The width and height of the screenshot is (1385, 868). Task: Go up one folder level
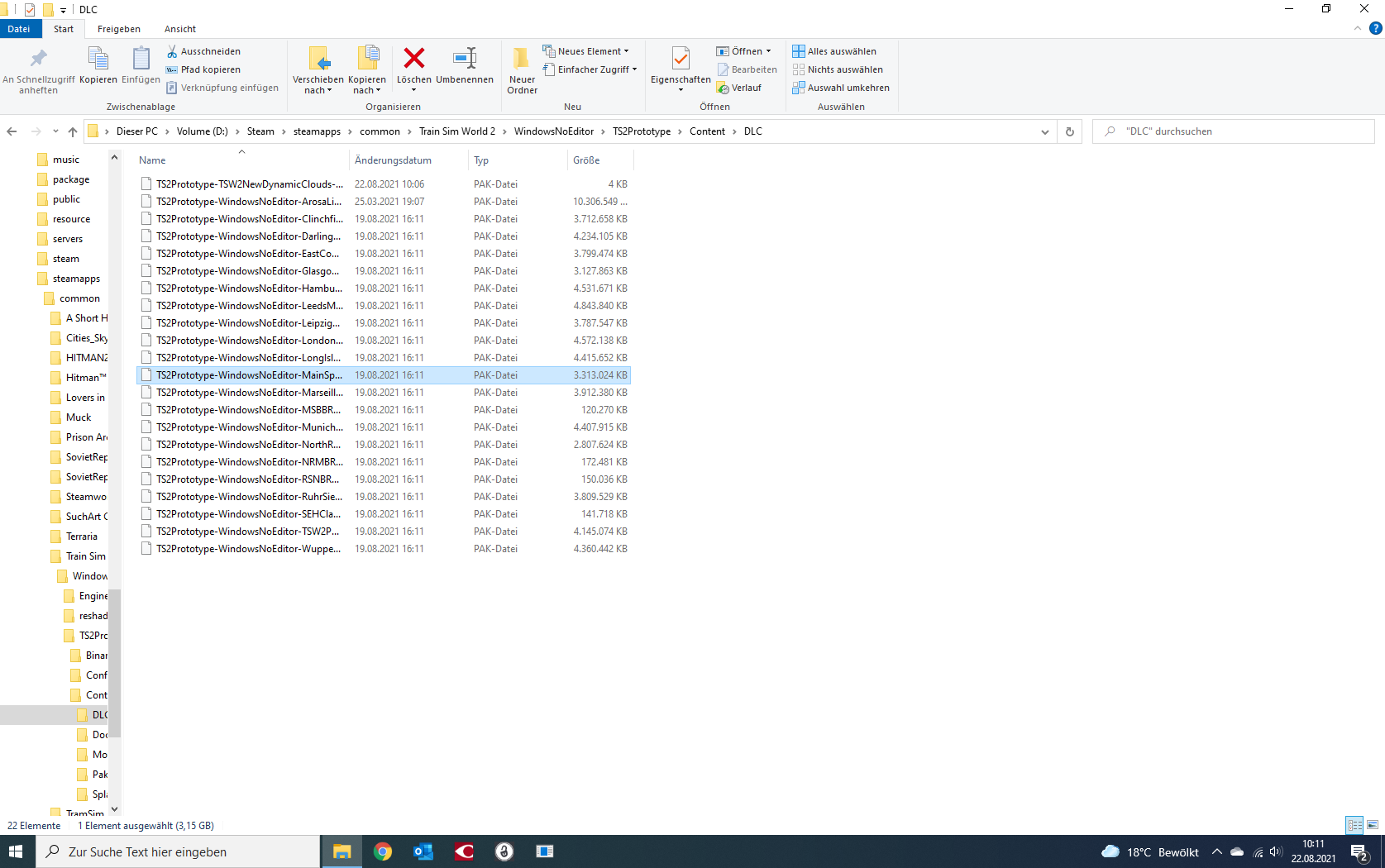click(x=73, y=131)
